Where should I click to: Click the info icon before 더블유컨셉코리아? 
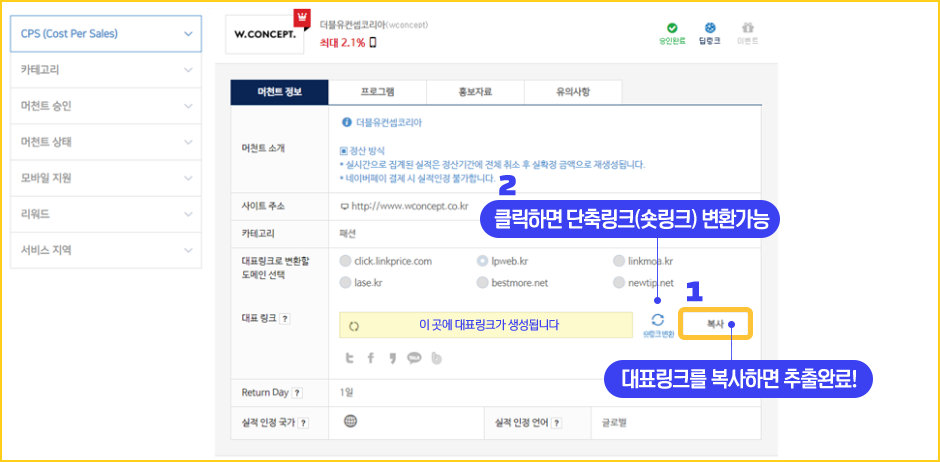[x=347, y=123]
